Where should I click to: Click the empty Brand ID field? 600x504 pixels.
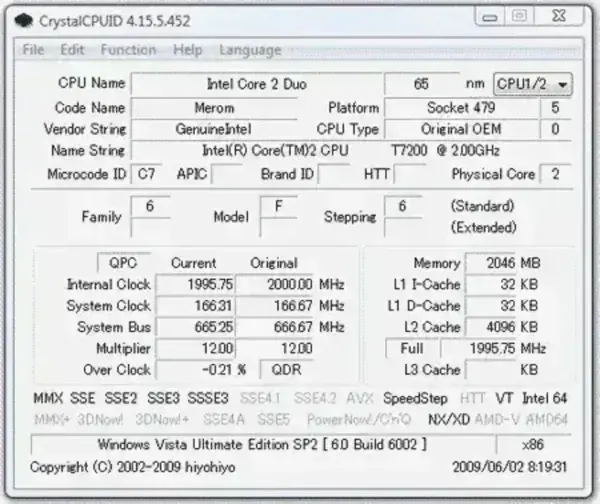pyautogui.click(x=333, y=175)
